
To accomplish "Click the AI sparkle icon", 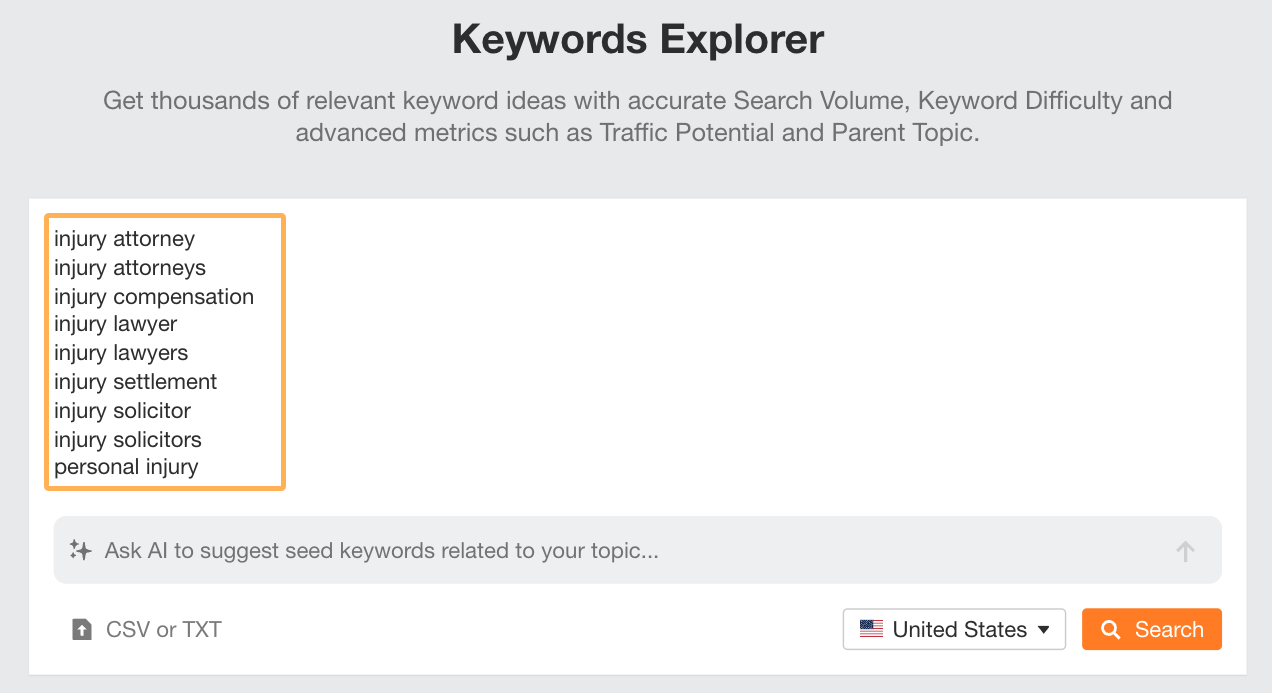I will point(80,550).
